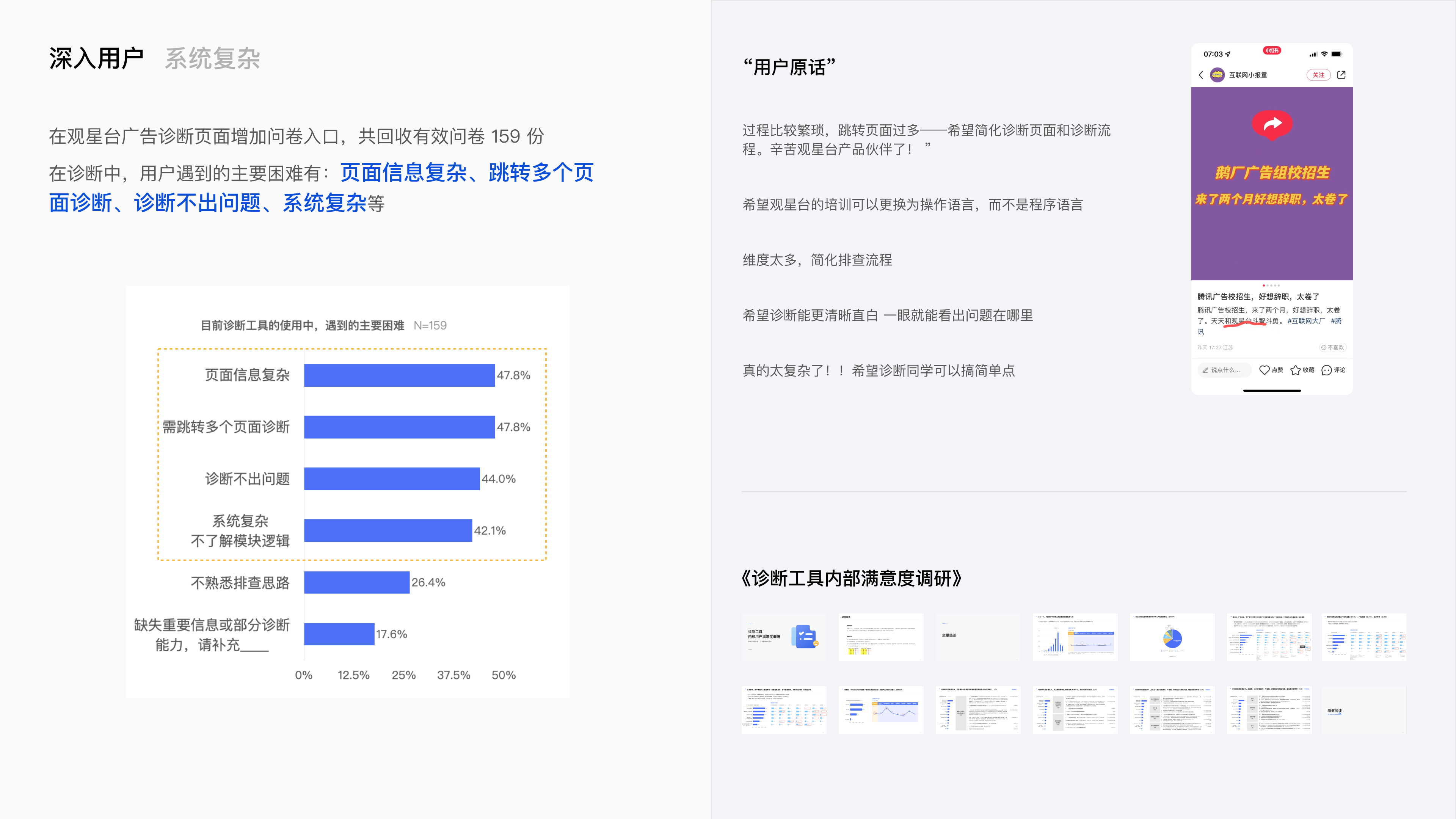The height and width of the screenshot is (819, 1456).
Task: Click the 需跳转多个页面诊断 bar
Action: 400,427
